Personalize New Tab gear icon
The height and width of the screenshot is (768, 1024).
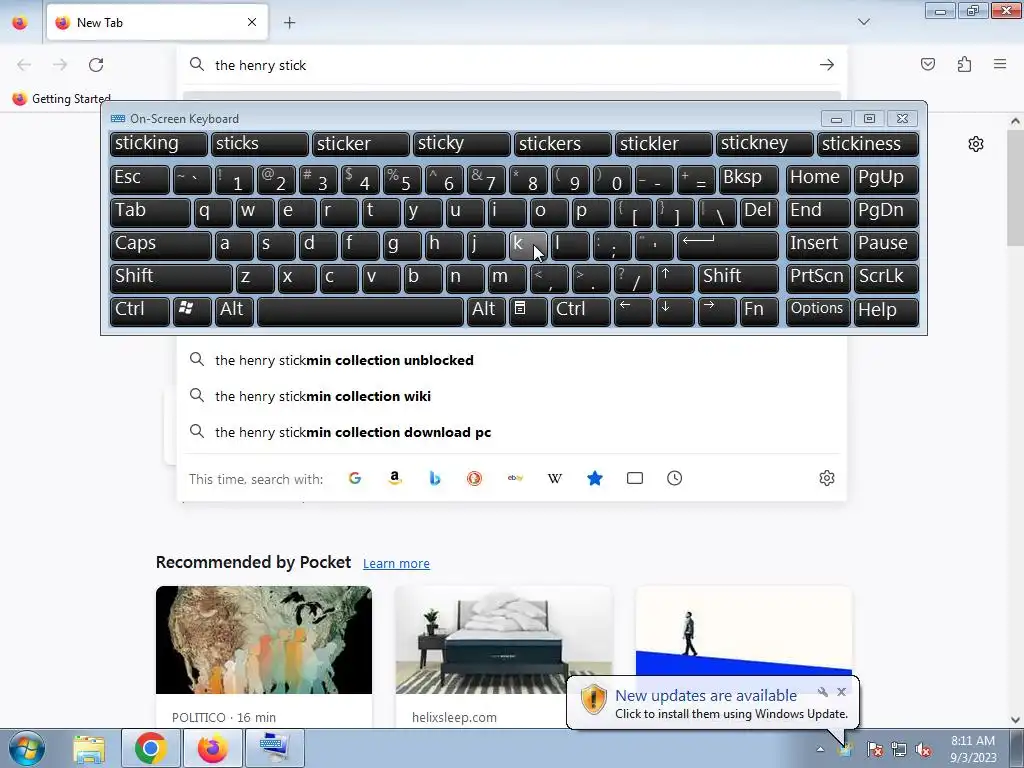976,144
